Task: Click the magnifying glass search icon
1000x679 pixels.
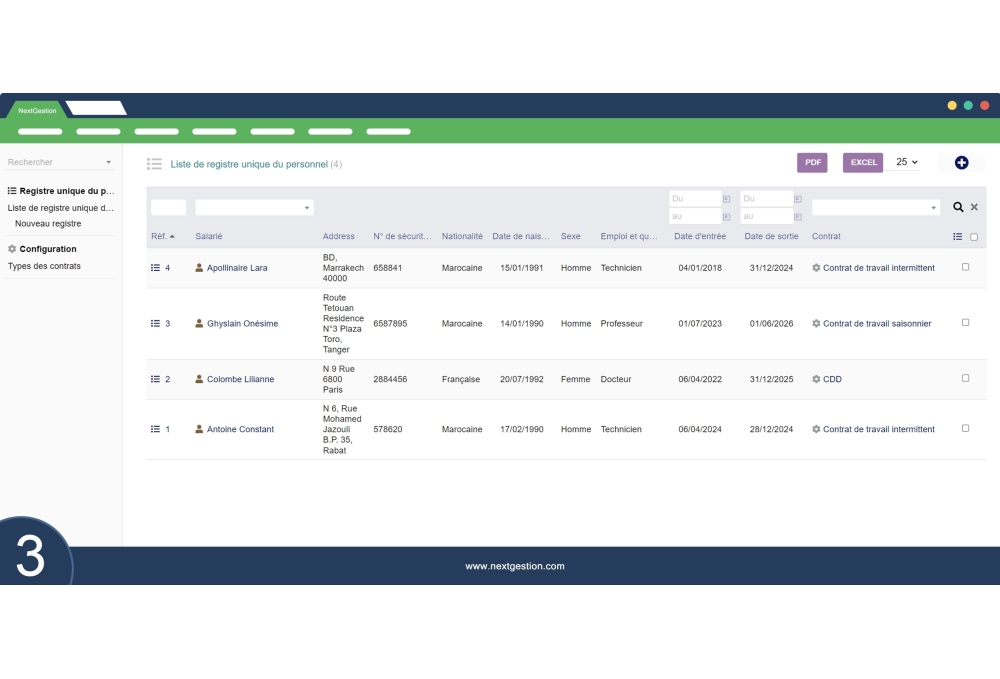Action: (x=958, y=207)
